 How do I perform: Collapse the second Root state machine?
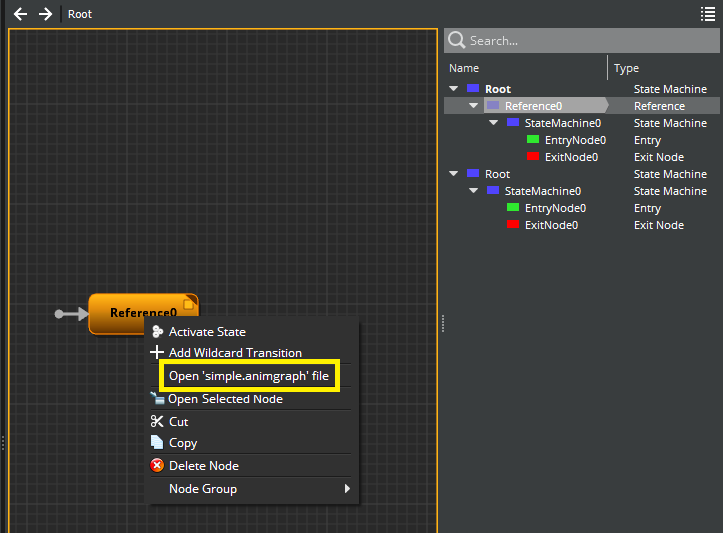(455, 174)
